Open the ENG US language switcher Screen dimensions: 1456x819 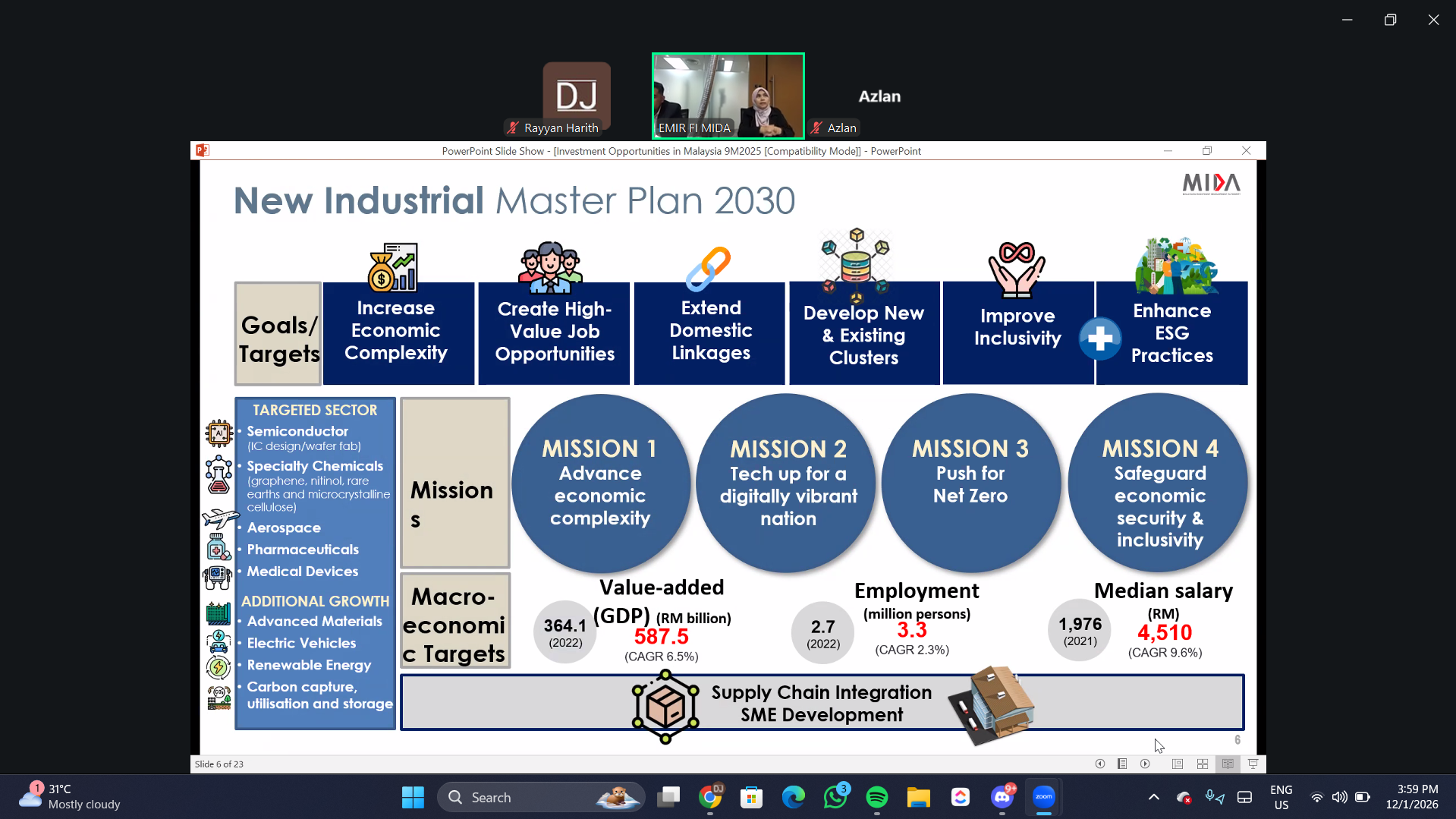[x=1281, y=797]
